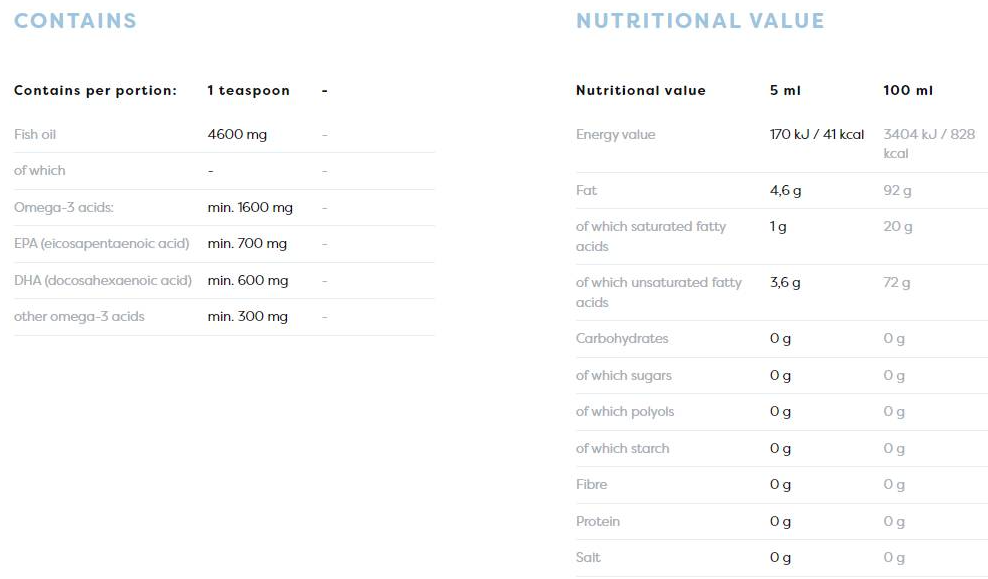The width and height of the screenshot is (988, 579).
Task: Select the Energy value row label
Action: coord(615,134)
